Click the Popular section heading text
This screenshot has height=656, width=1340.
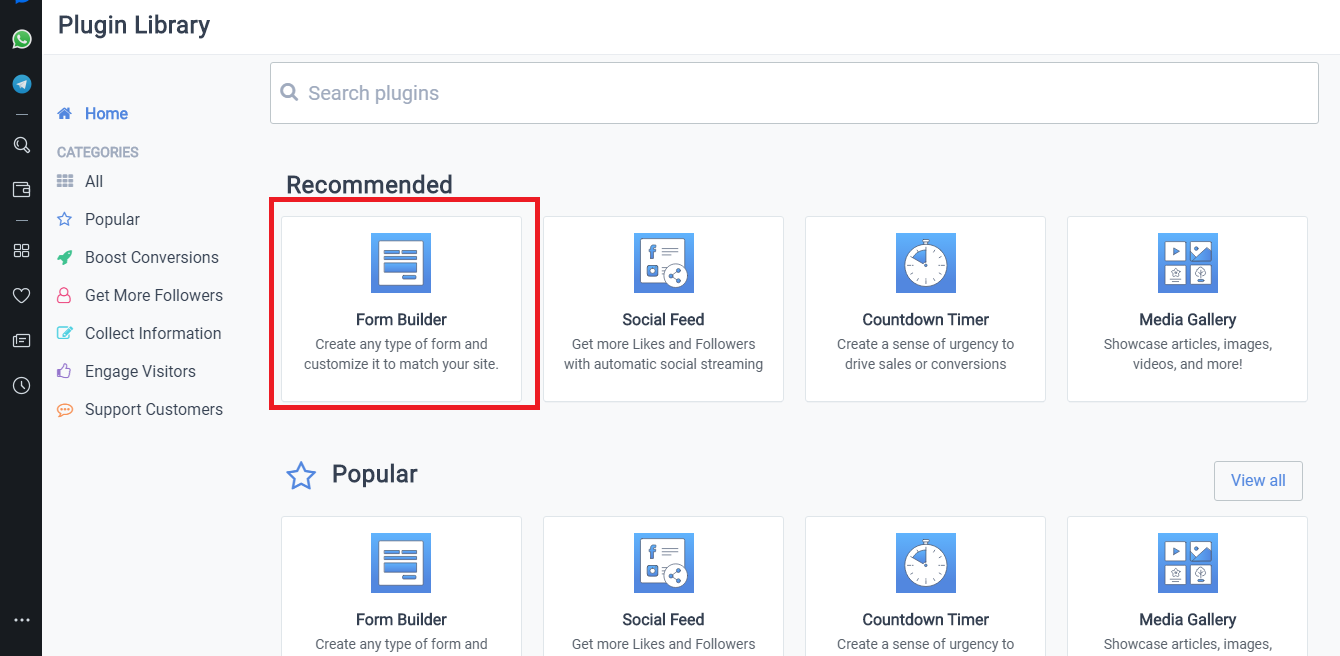coord(375,474)
